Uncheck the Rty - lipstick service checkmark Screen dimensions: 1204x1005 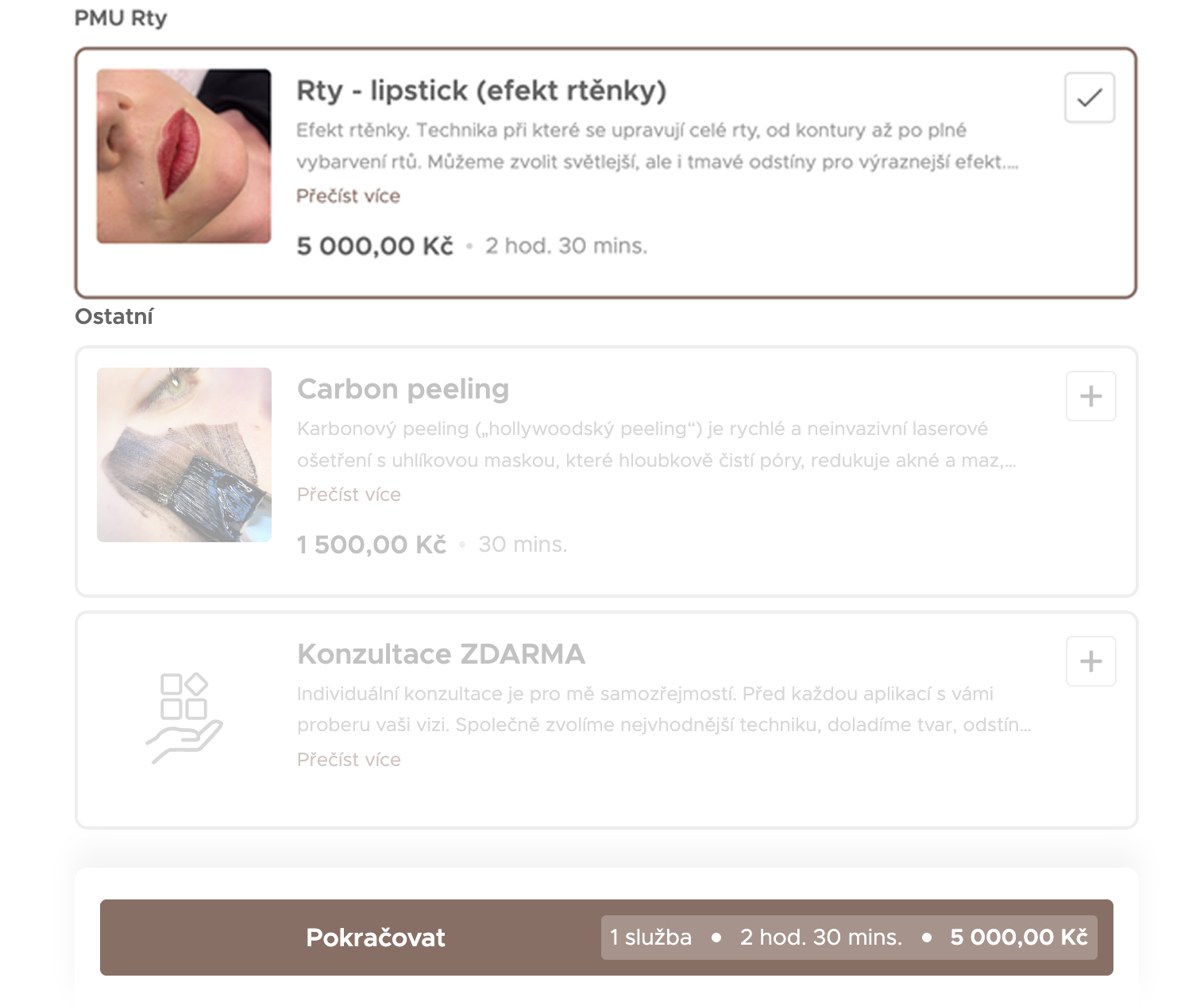pyautogui.click(x=1089, y=98)
